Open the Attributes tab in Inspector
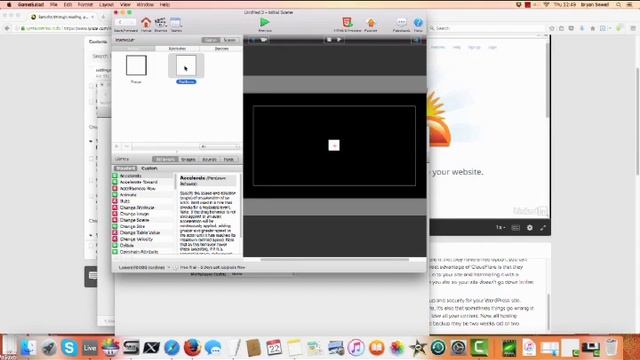Image resolution: width=640 pixels, height=360 pixels. pos(177,49)
